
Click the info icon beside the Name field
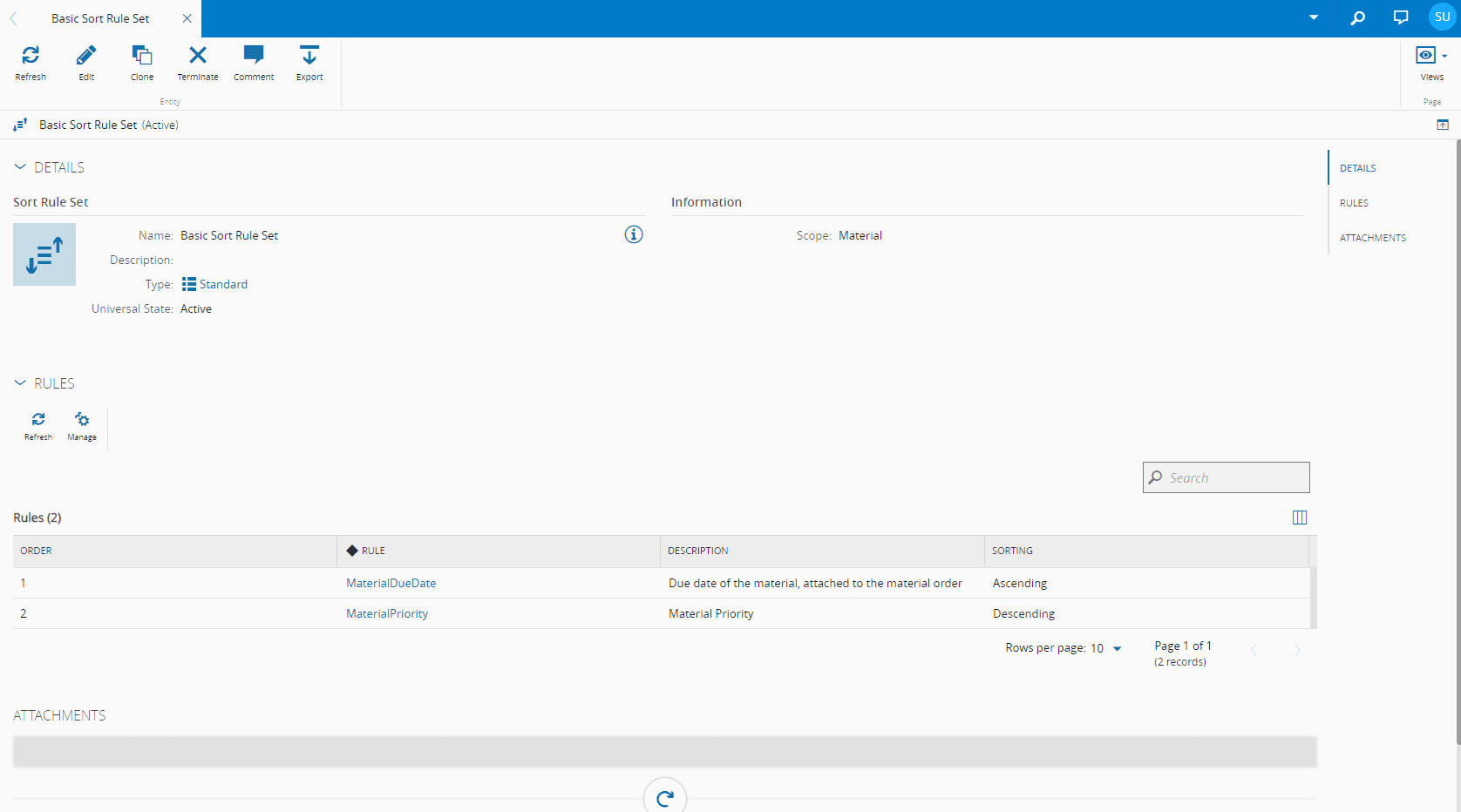pyautogui.click(x=634, y=234)
